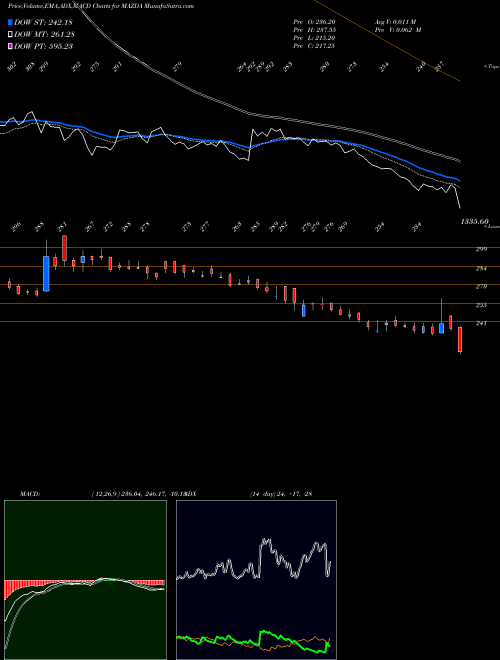Open the dark blue ADX indicator panel
This screenshot has width=500, height=660.
point(256,580)
